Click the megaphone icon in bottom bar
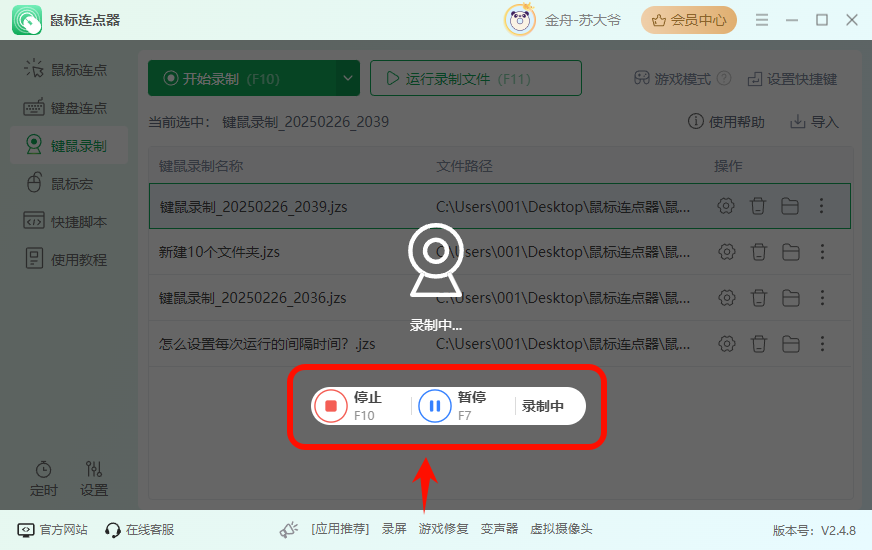This screenshot has width=872, height=550. (x=289, y=530)
